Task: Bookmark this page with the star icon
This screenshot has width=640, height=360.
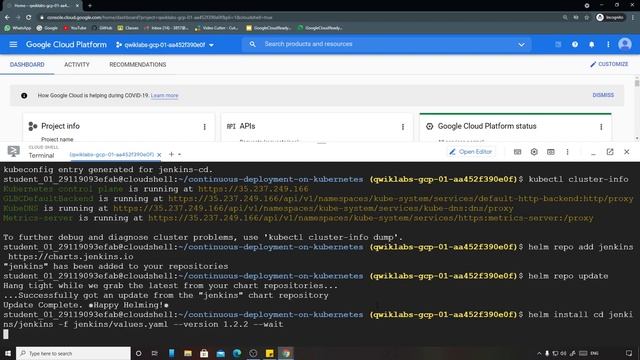Action: [x=587, y=18]
